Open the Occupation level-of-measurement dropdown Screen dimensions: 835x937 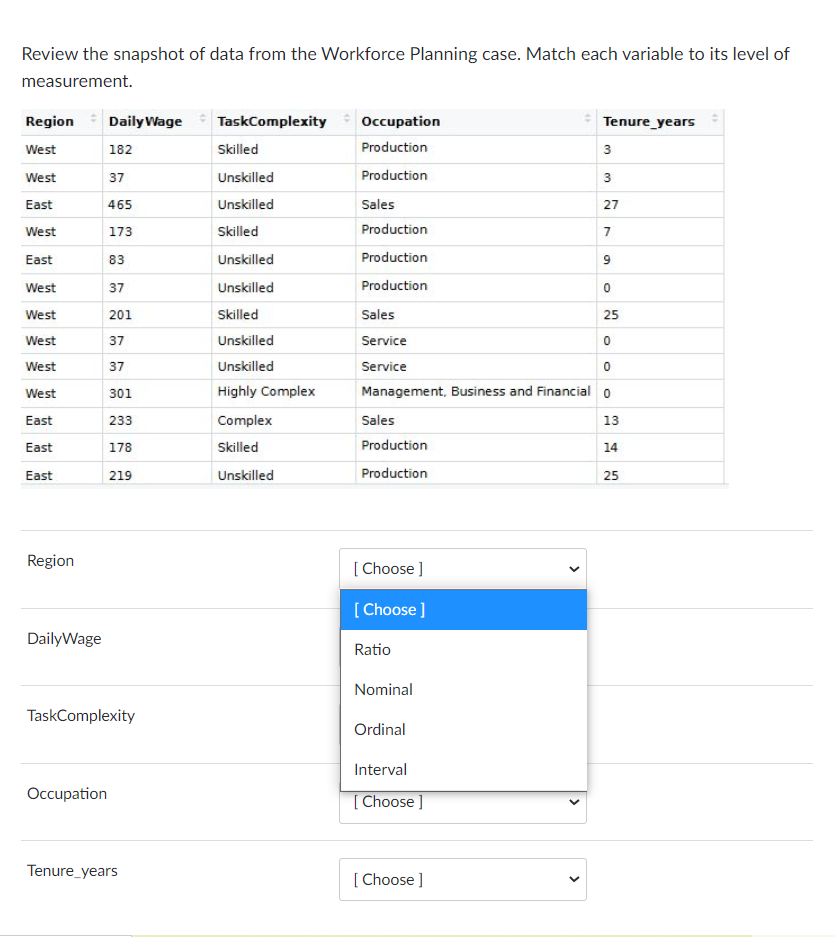(x=462, y=801)
